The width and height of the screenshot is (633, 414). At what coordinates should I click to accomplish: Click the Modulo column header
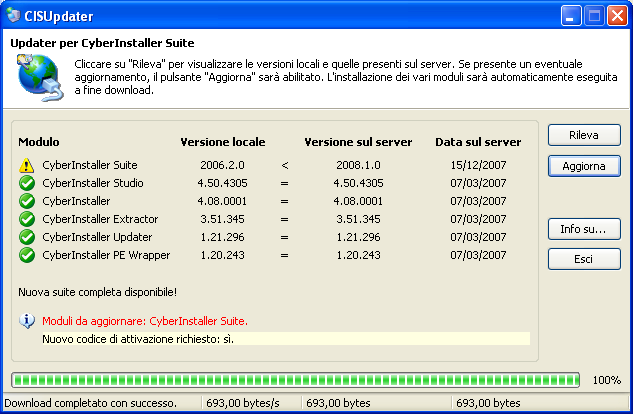point(39,142)
